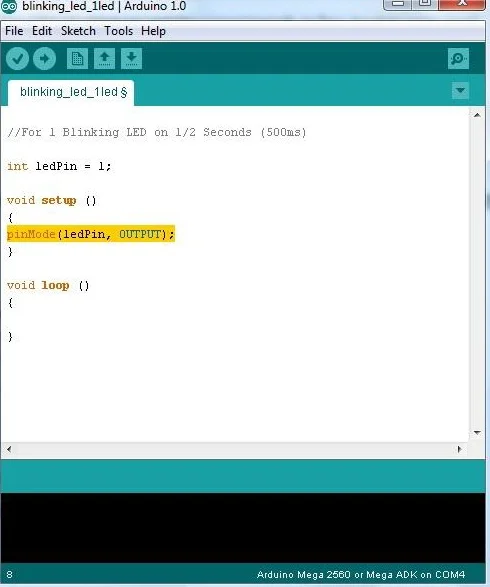Viewport: 490px width, 587px height.
Task: Save sketch with the down-arrow icon
Action: [131, 58]
